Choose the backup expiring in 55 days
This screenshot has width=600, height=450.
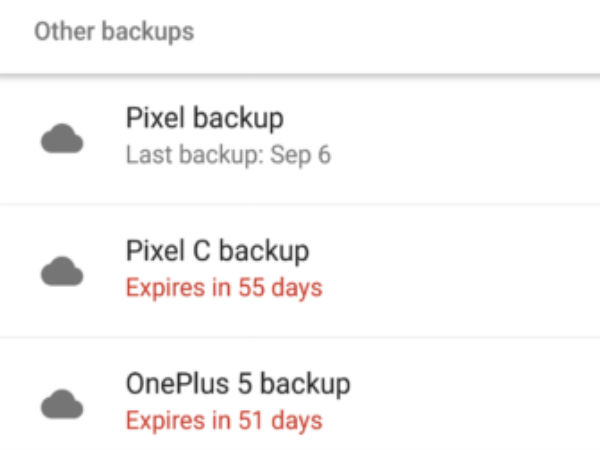click(x=300, y=271)
